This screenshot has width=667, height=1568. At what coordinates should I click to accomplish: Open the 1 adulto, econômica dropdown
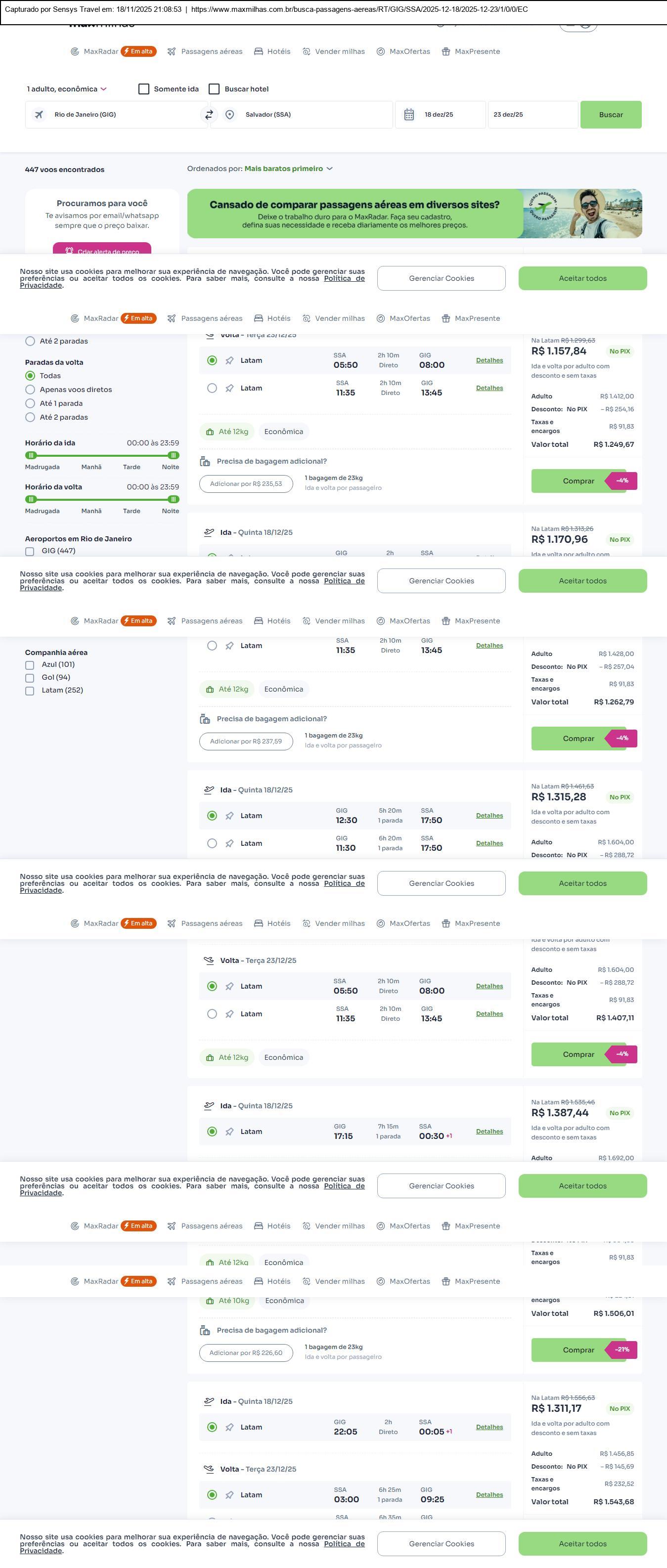point(66,89)
